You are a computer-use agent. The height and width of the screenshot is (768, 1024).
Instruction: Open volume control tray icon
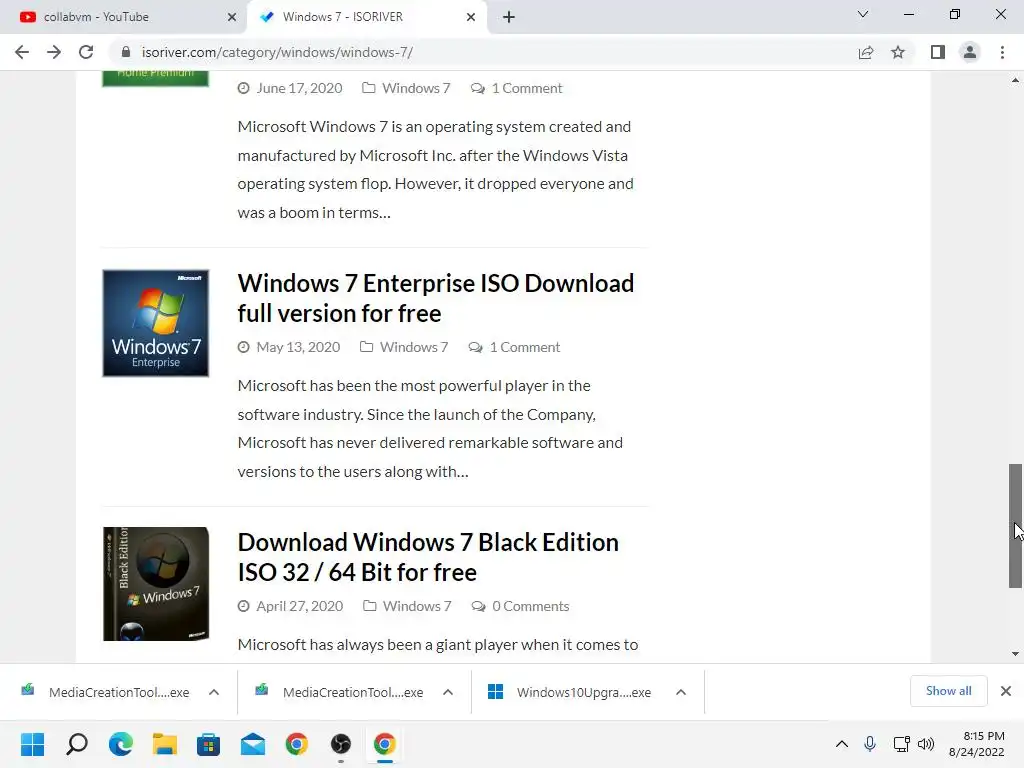(x=926, y=744)
